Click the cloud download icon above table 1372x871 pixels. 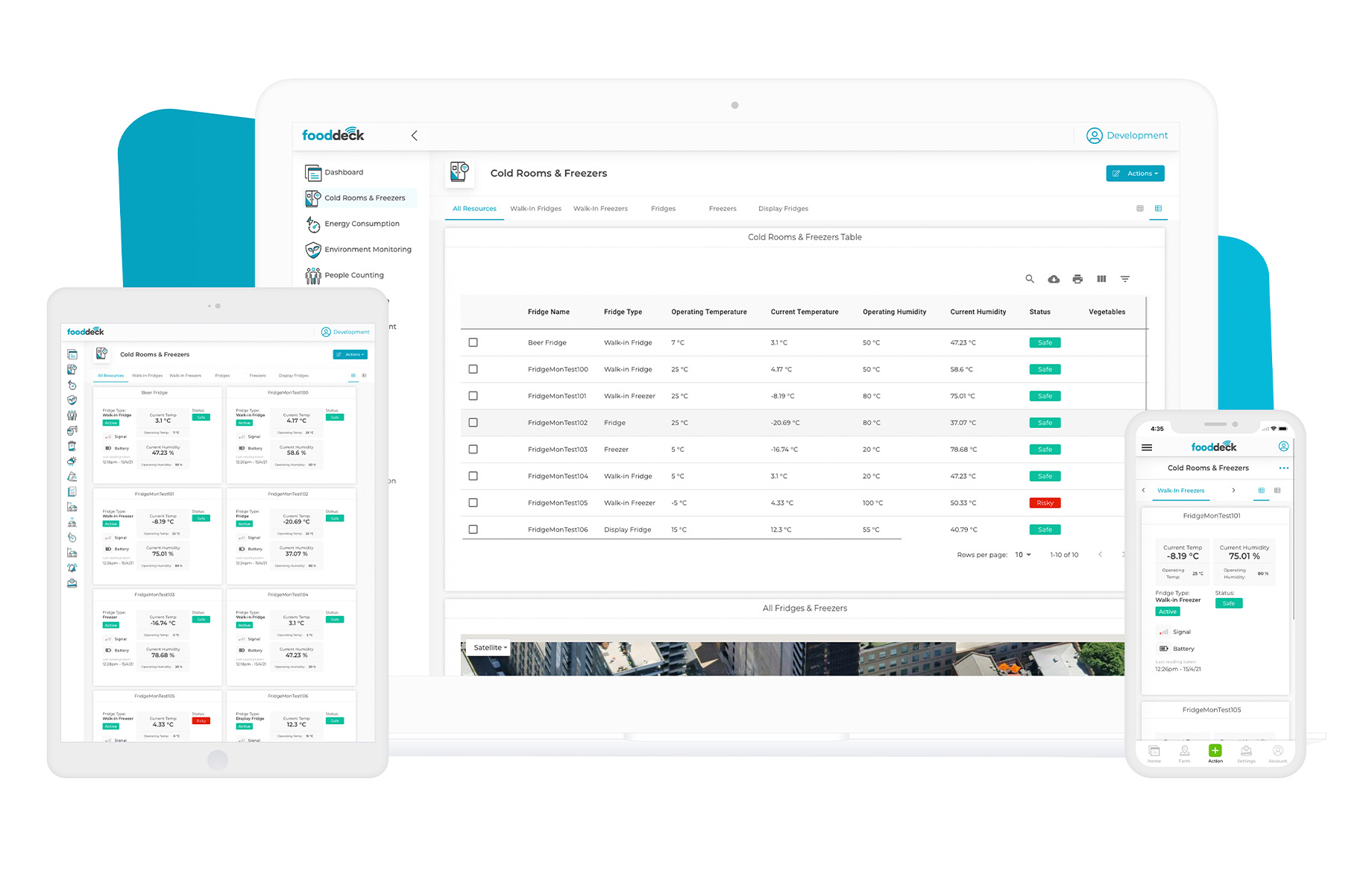click(1054, 279)
